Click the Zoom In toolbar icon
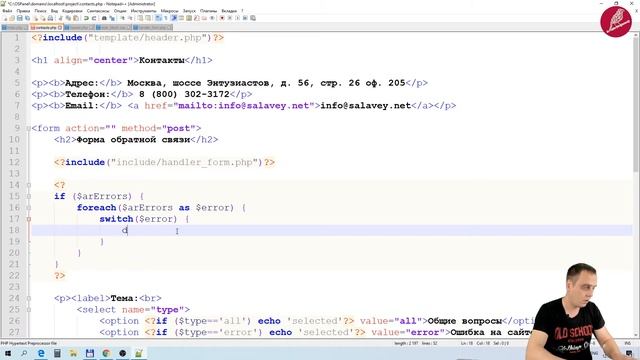The image size is (640, 360). (x=122, y=18)
